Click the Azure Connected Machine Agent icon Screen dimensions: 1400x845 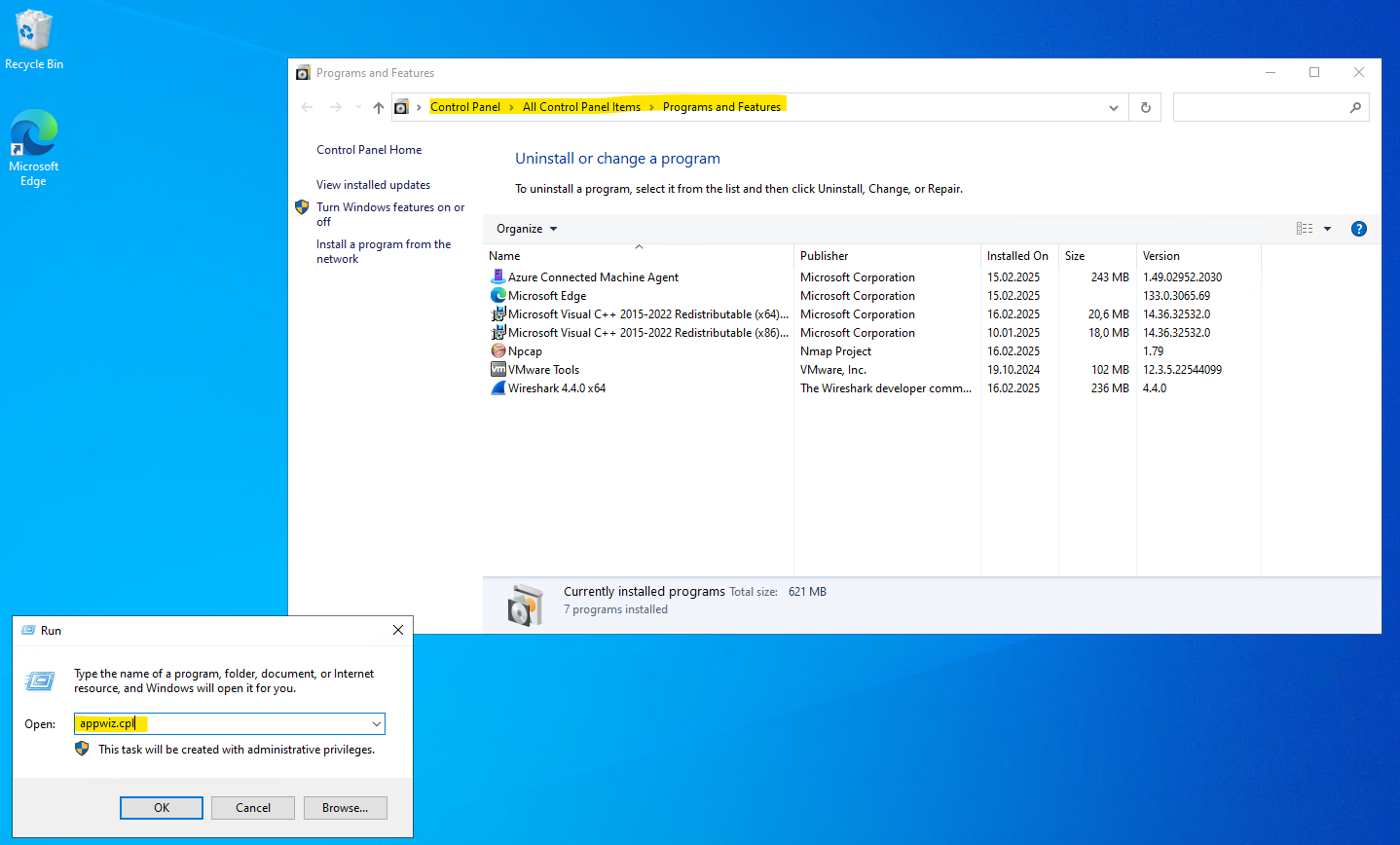[497, 276]
